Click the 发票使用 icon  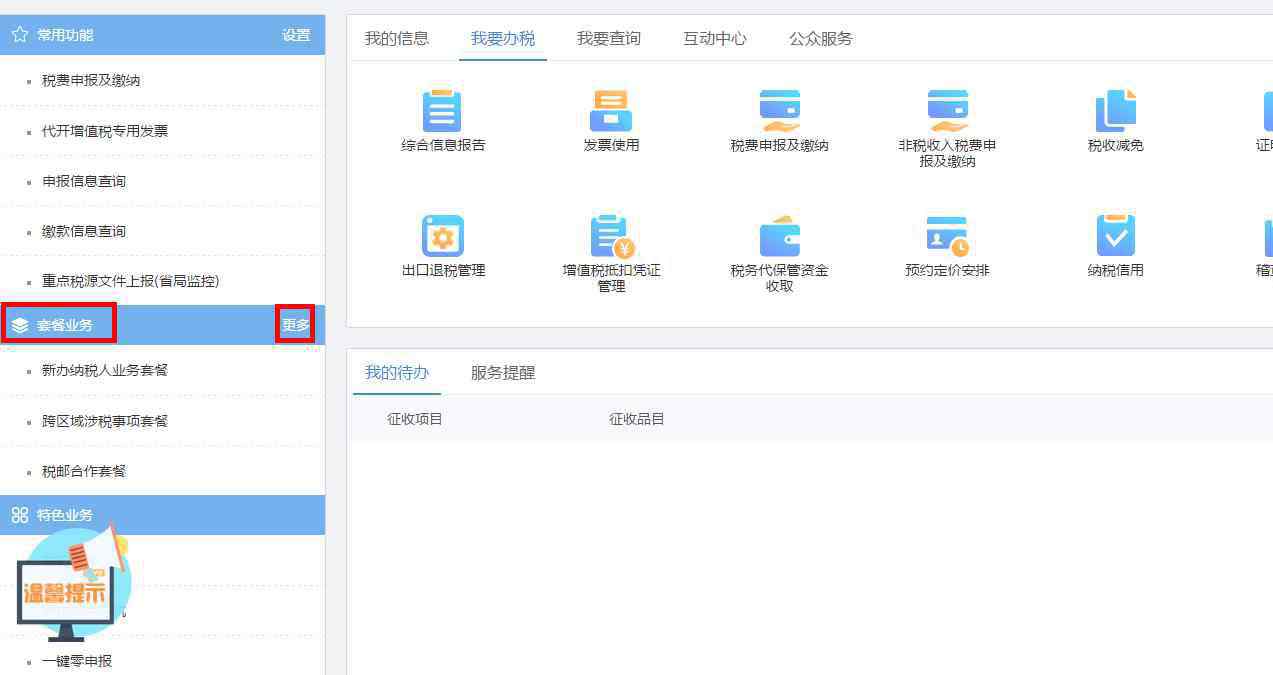click(x=610, y=111)
